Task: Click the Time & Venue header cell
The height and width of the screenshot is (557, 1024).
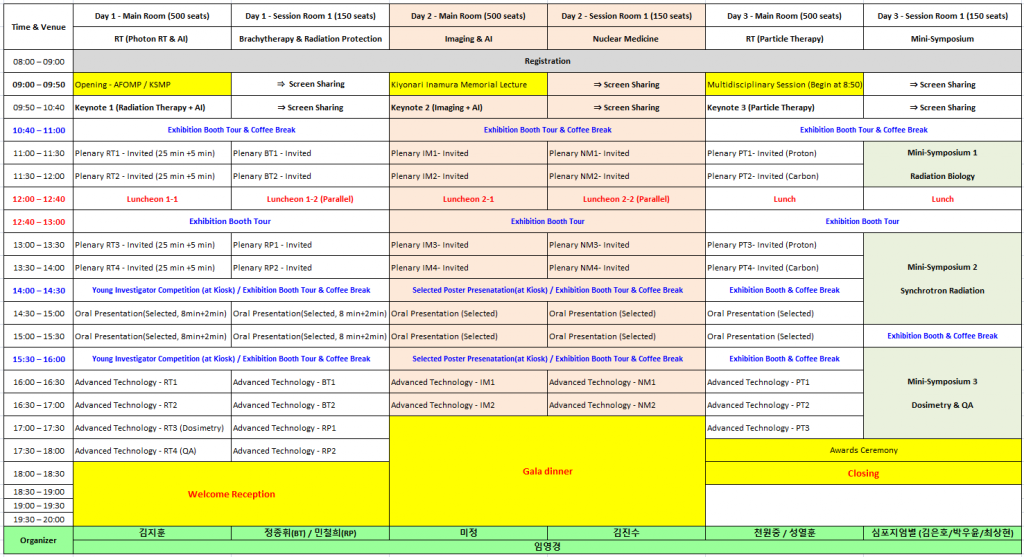Action: tap(37, 27)
